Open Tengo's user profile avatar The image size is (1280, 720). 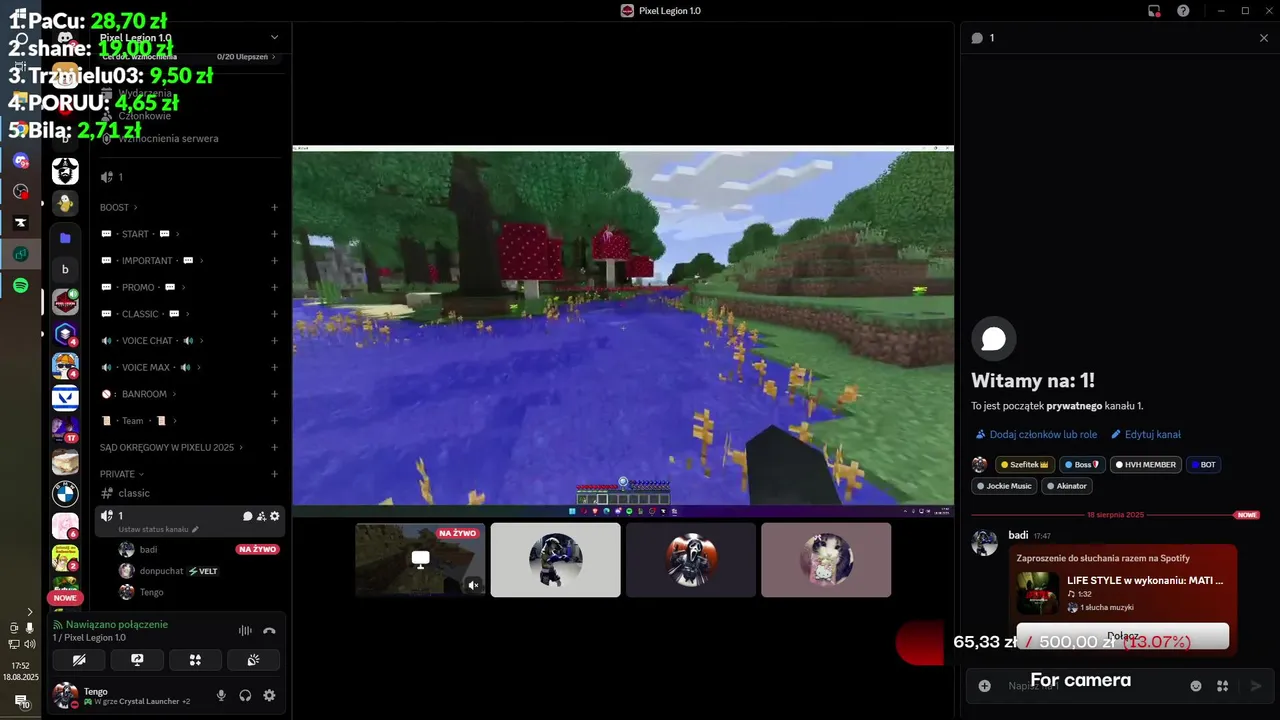(x=65, y=695)
